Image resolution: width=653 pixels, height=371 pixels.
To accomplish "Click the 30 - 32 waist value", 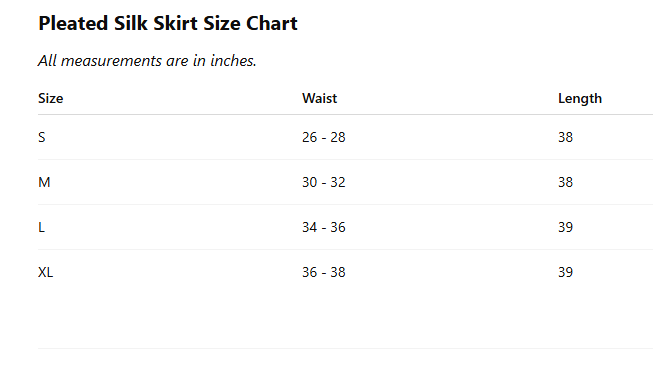I will click(324, 182).
